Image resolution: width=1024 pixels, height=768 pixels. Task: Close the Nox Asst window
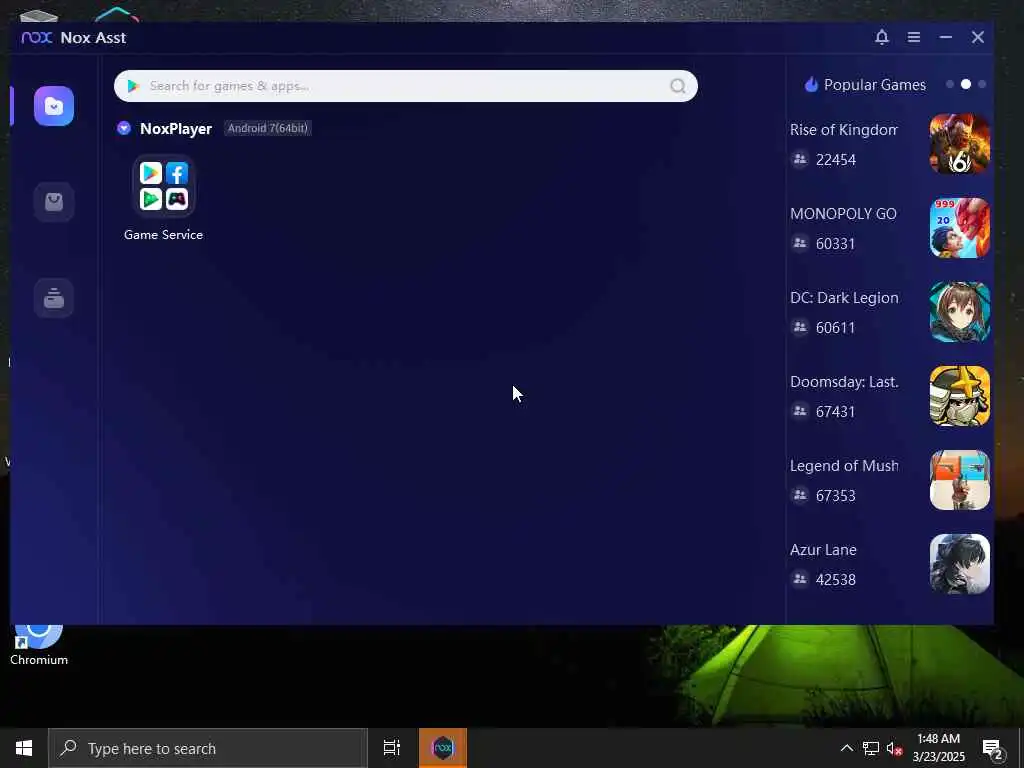(978, 37)
